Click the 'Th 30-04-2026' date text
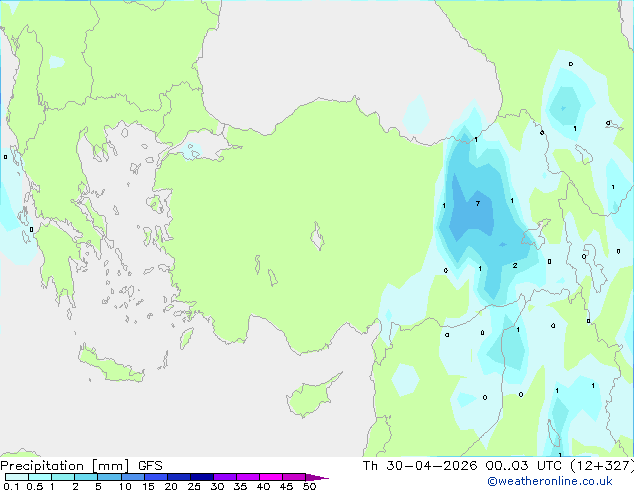The image size is (634, 490). click(x=420, y=466)
